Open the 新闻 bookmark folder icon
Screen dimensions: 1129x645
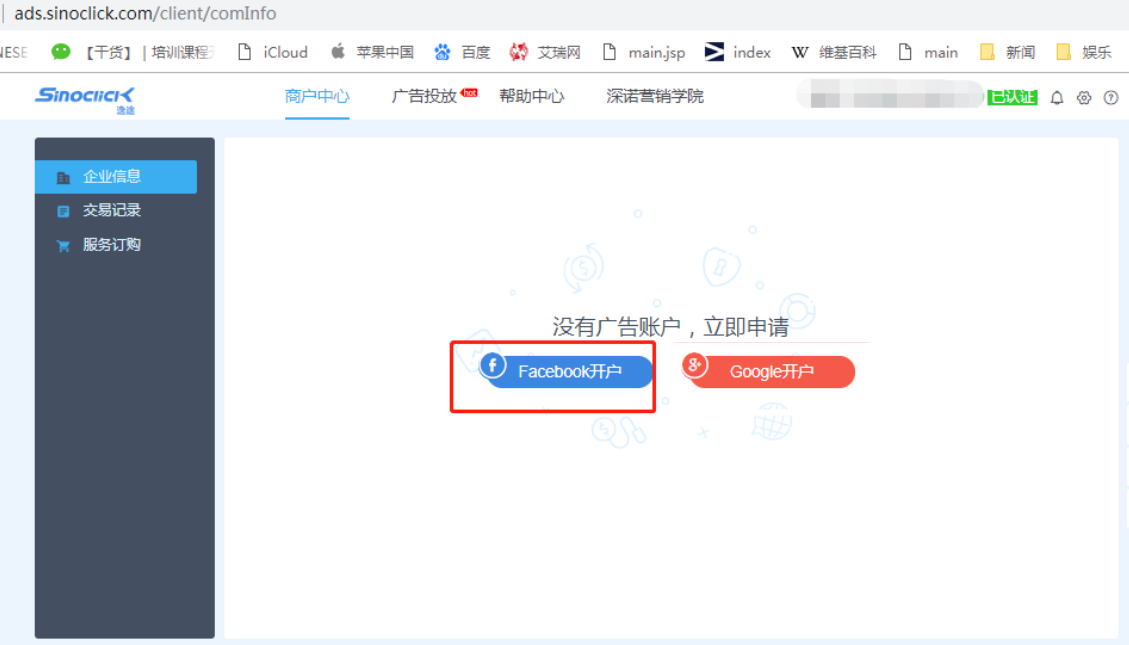[x=987, y=52]
